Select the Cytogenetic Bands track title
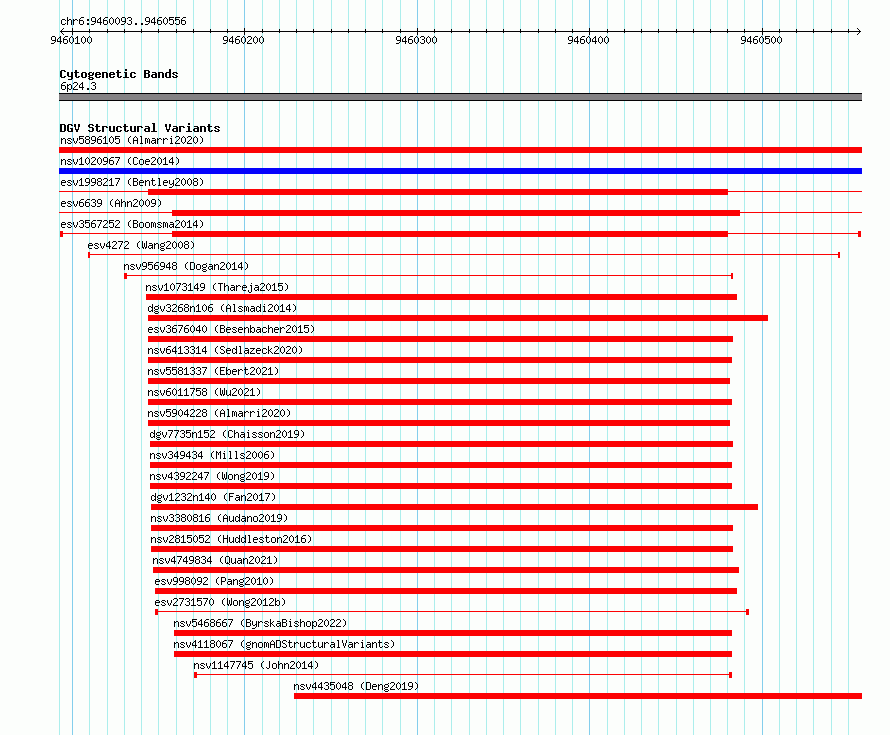 tap(119, 74)
